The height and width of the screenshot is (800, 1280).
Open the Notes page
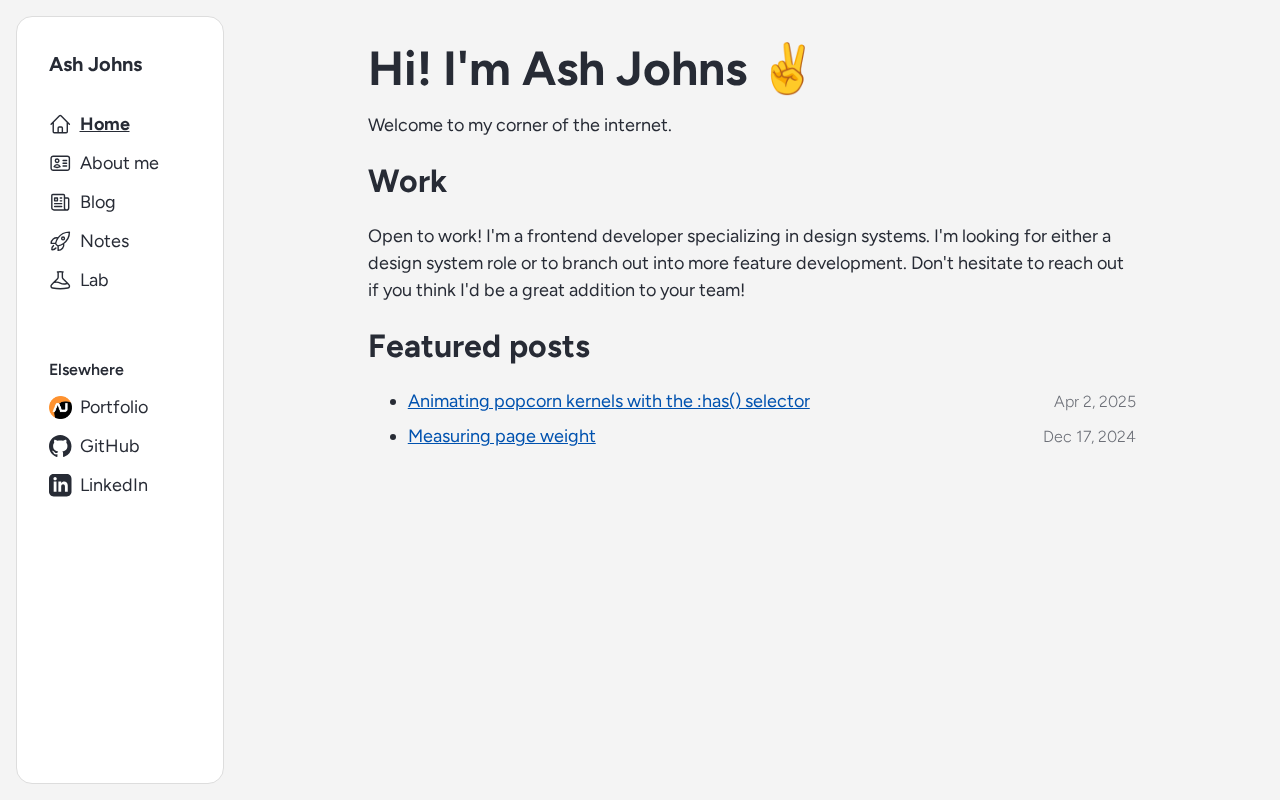tap(104, 241)
